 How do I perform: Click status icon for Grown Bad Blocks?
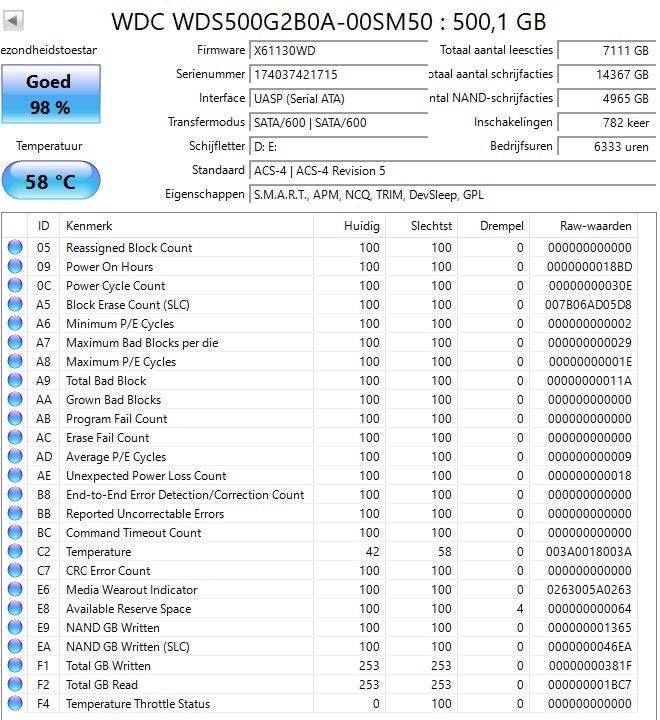tap(15, 399)
